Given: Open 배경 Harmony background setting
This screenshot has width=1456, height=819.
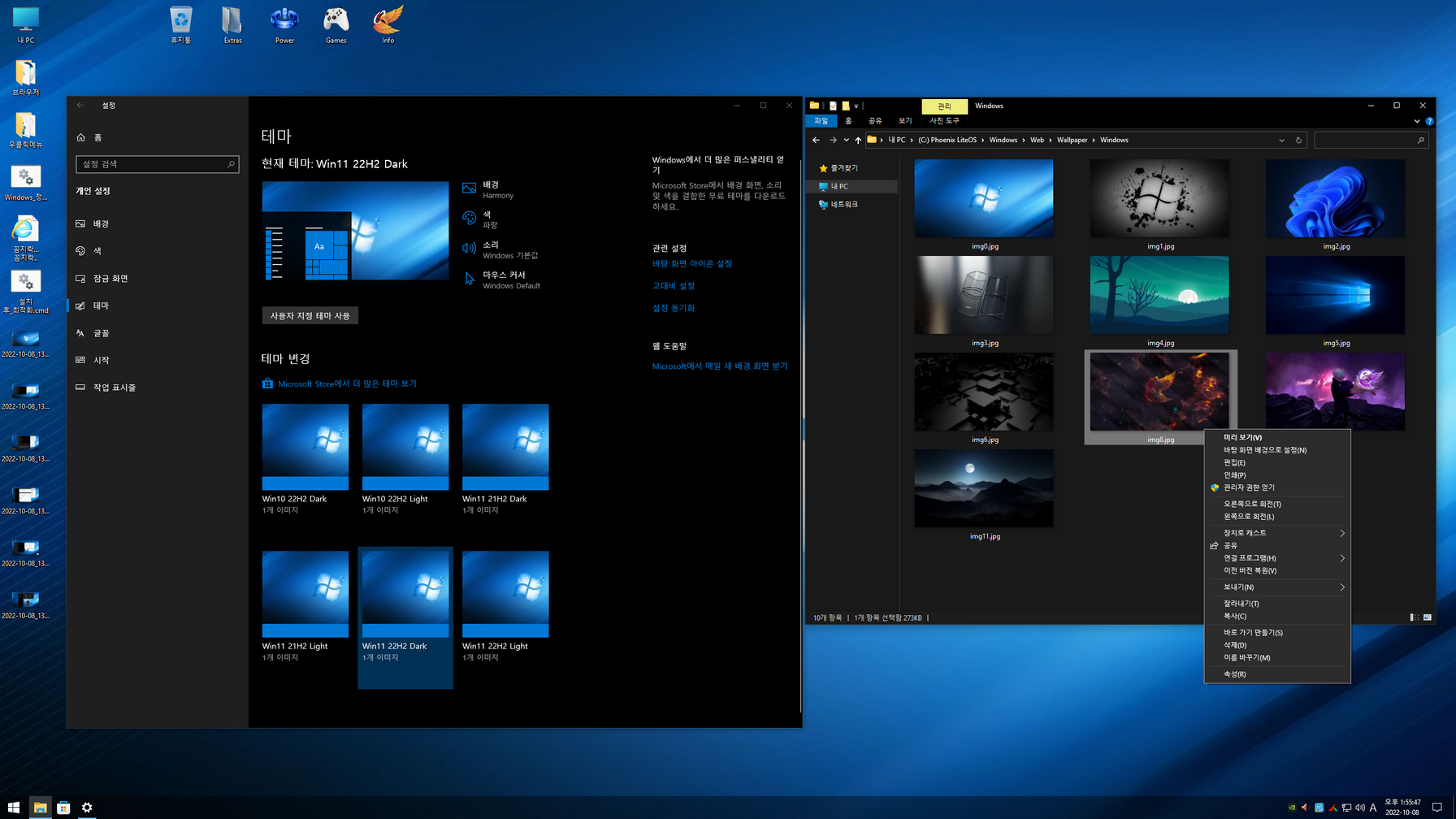Looking at the screenshot, I should pyautogui.click(x=489, y=189).
